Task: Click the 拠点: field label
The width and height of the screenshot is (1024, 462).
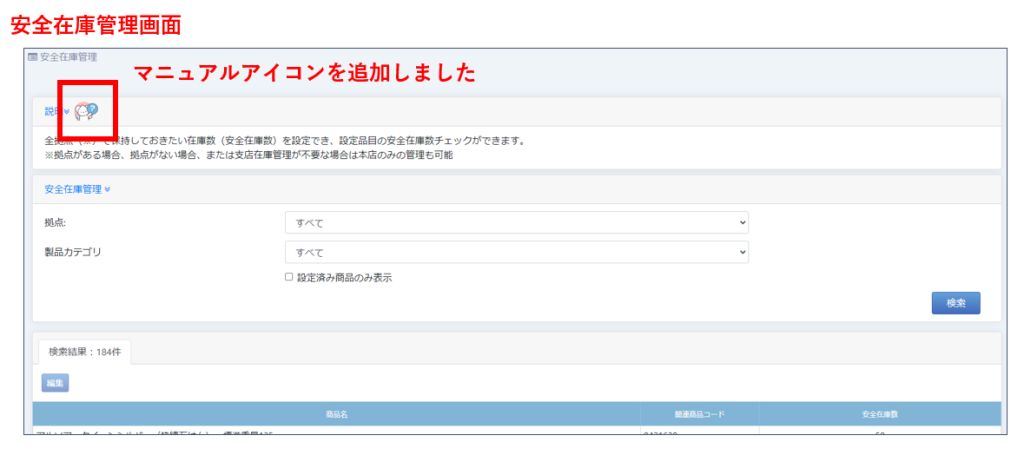Action: click(57, 221)
